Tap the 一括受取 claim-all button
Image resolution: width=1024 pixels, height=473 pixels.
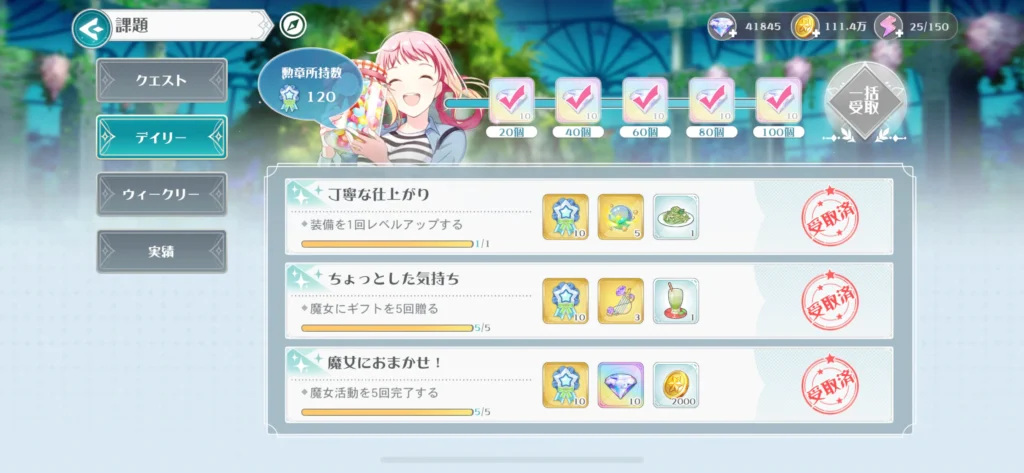[865, 102]
